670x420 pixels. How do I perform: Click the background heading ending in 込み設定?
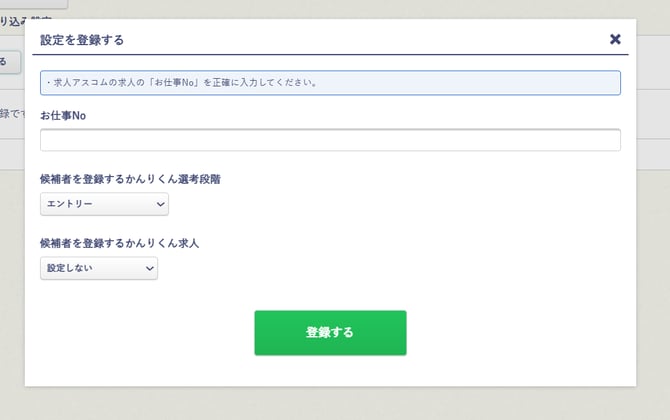coord(12,20)
